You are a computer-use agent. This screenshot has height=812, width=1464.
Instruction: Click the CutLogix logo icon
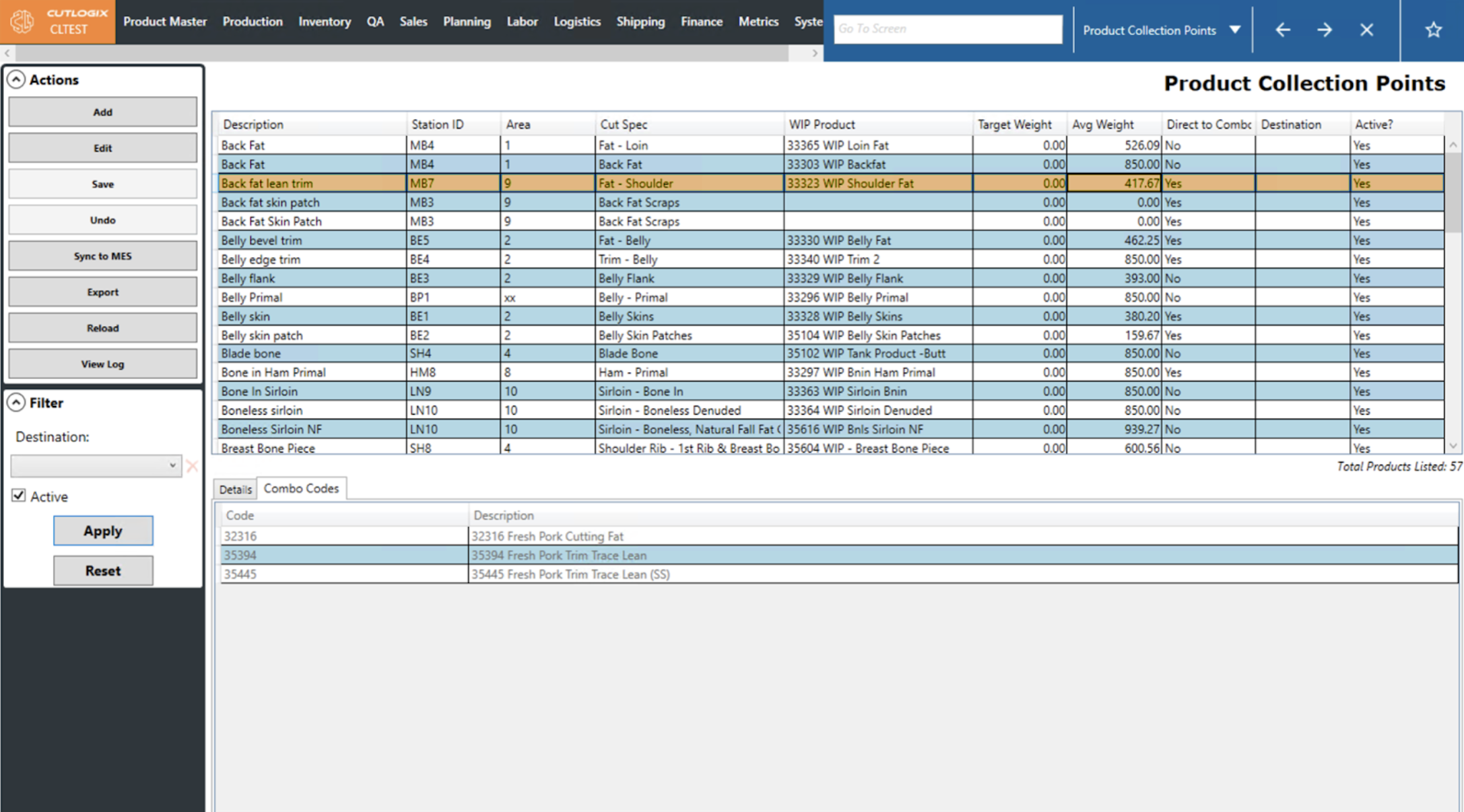click(x=22, y=22)
